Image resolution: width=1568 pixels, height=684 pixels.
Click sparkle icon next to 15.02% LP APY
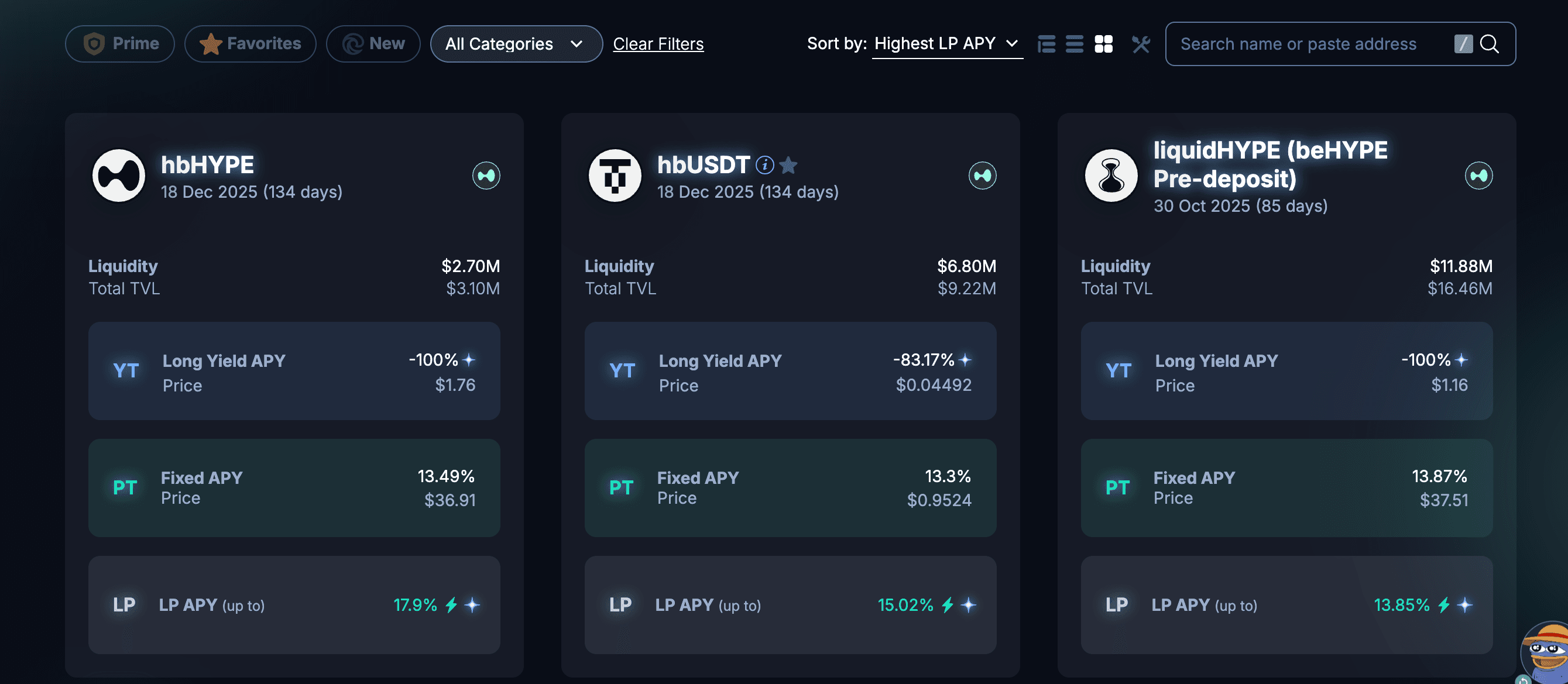coord(969,605)
